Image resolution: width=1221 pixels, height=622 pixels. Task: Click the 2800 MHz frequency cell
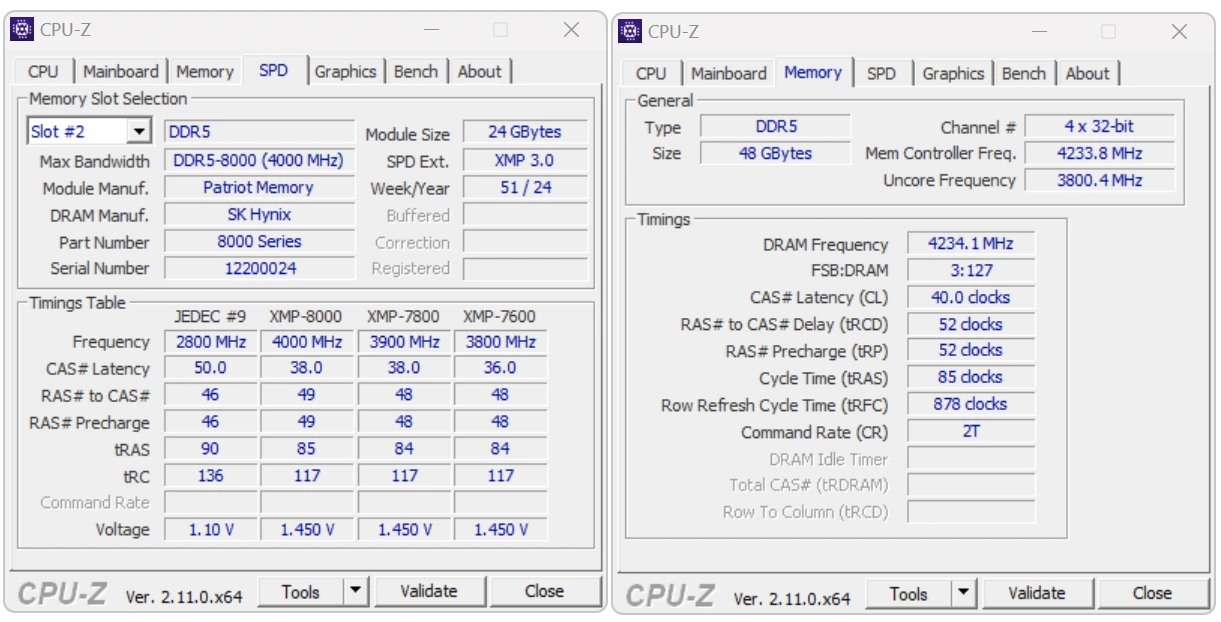(210, 341)
